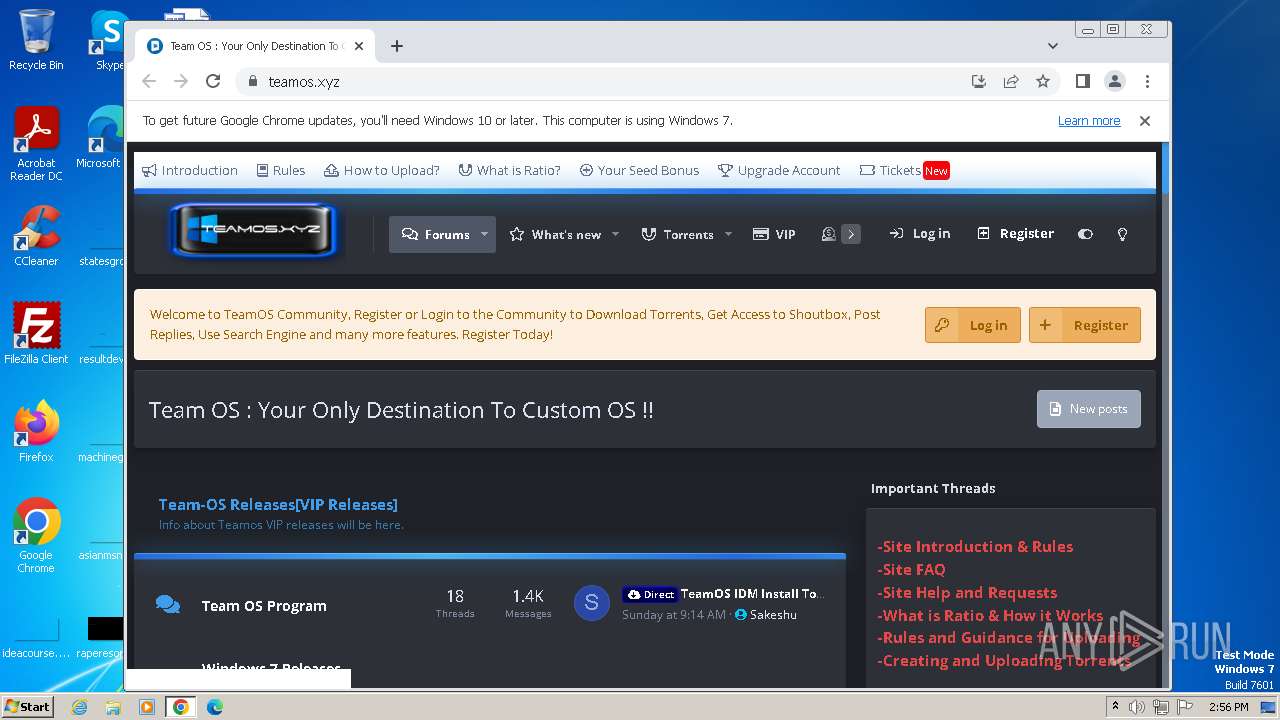
Task: Open Torrents nav item
Action: click(x=677, y=234)
